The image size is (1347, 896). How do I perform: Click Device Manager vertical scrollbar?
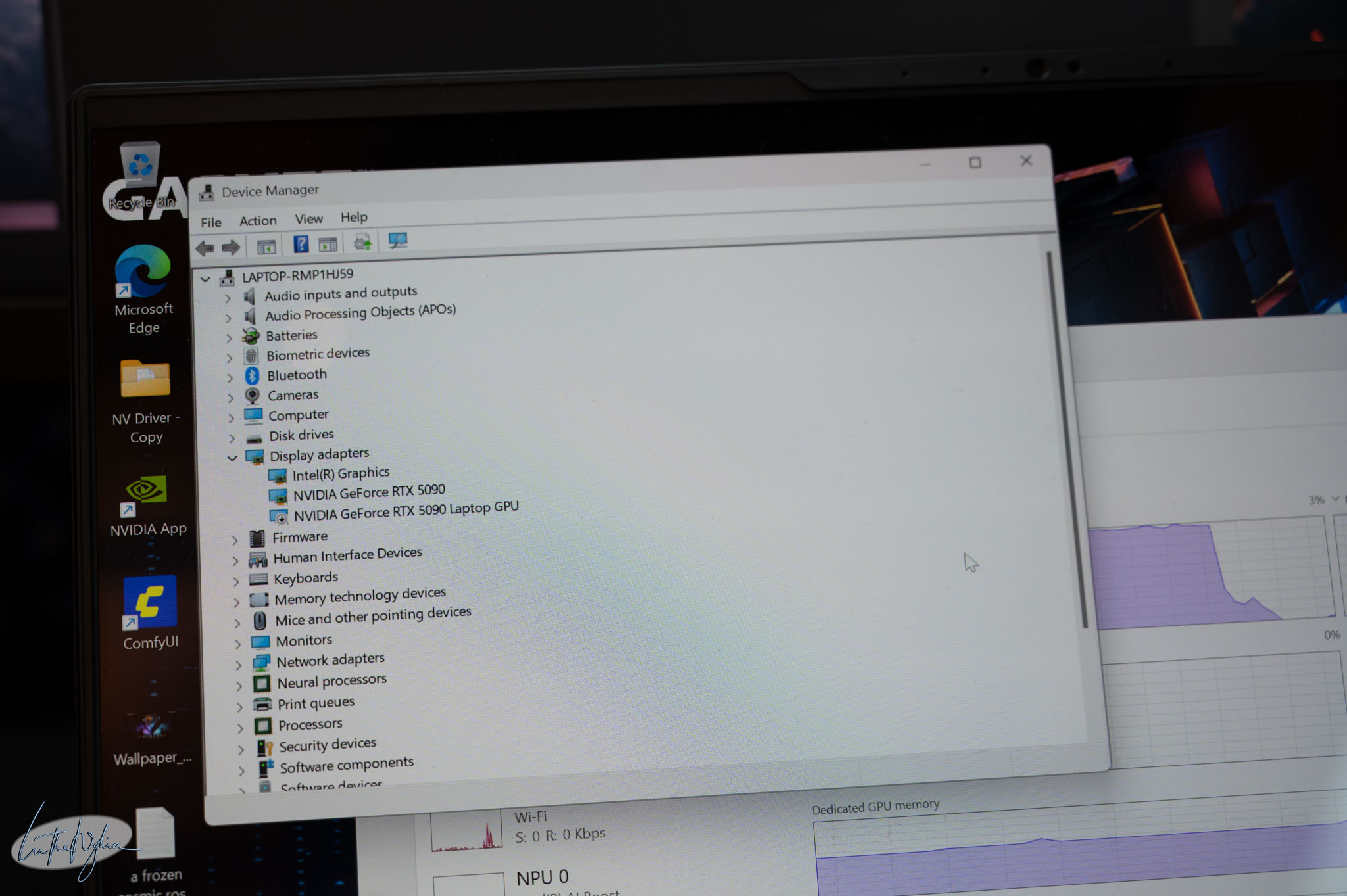1067,439
